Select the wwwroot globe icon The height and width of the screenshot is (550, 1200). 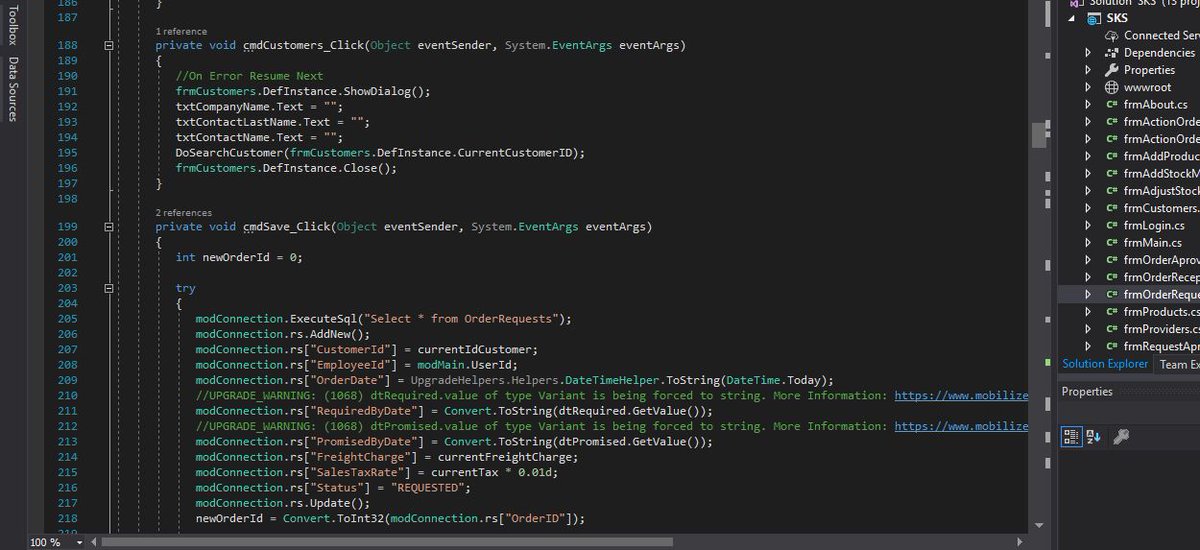1112,87
